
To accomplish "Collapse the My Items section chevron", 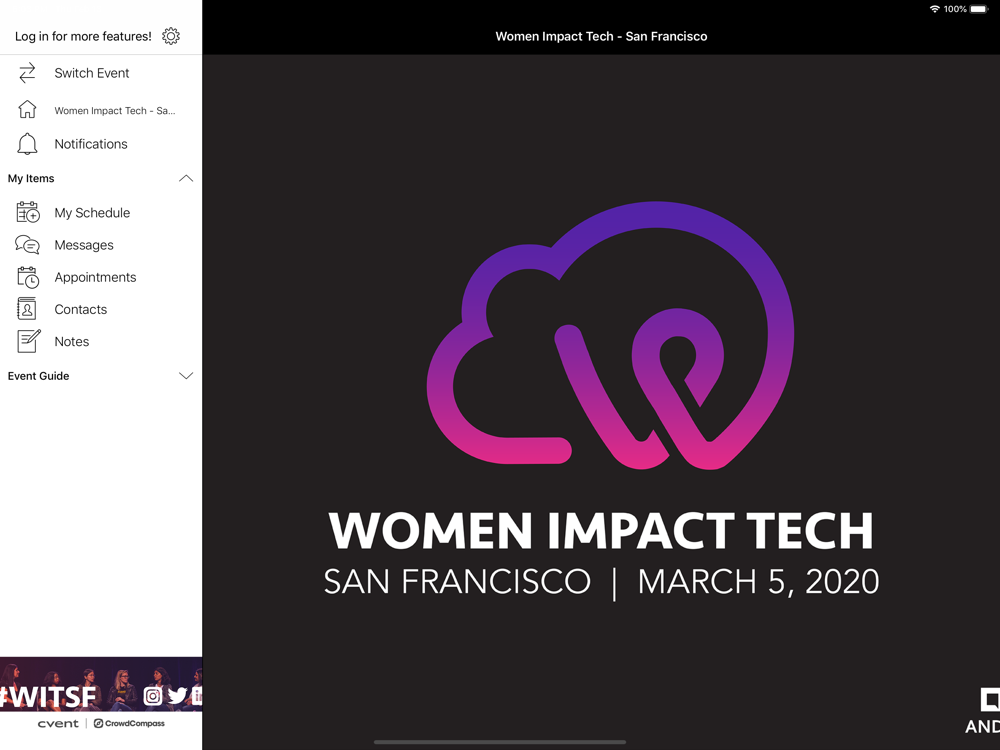I will coord(186,179).
